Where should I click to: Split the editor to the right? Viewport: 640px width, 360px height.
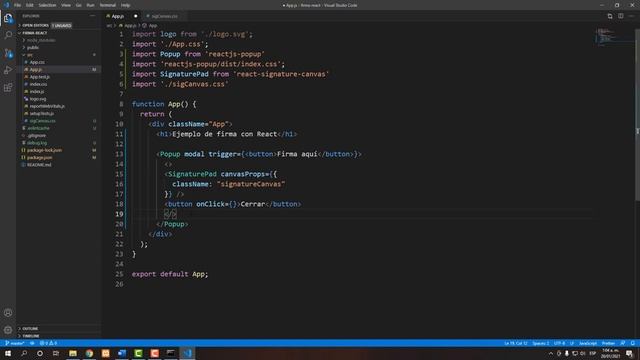point(620,16)
